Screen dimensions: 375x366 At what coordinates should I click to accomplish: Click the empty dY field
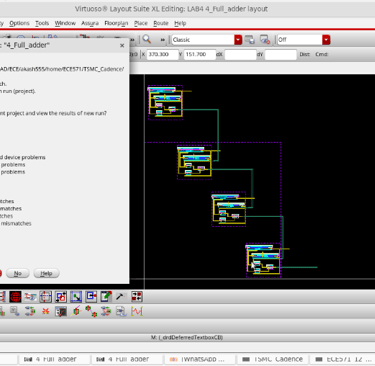click(281, 54)
